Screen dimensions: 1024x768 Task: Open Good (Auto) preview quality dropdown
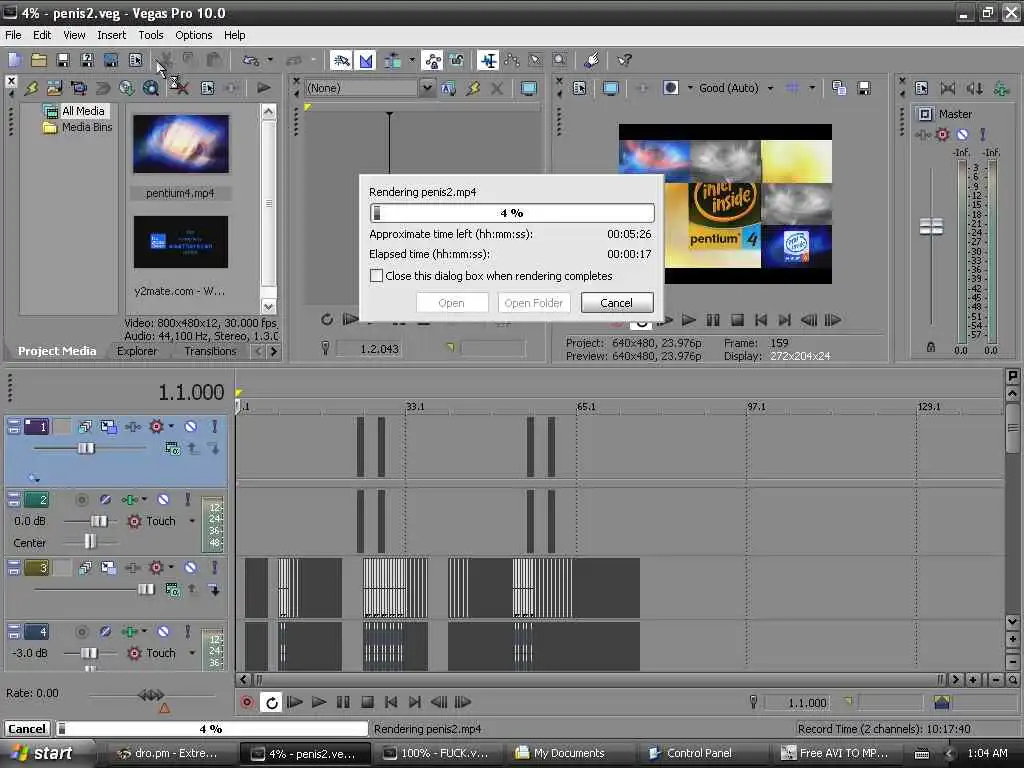tap(771, 88)
